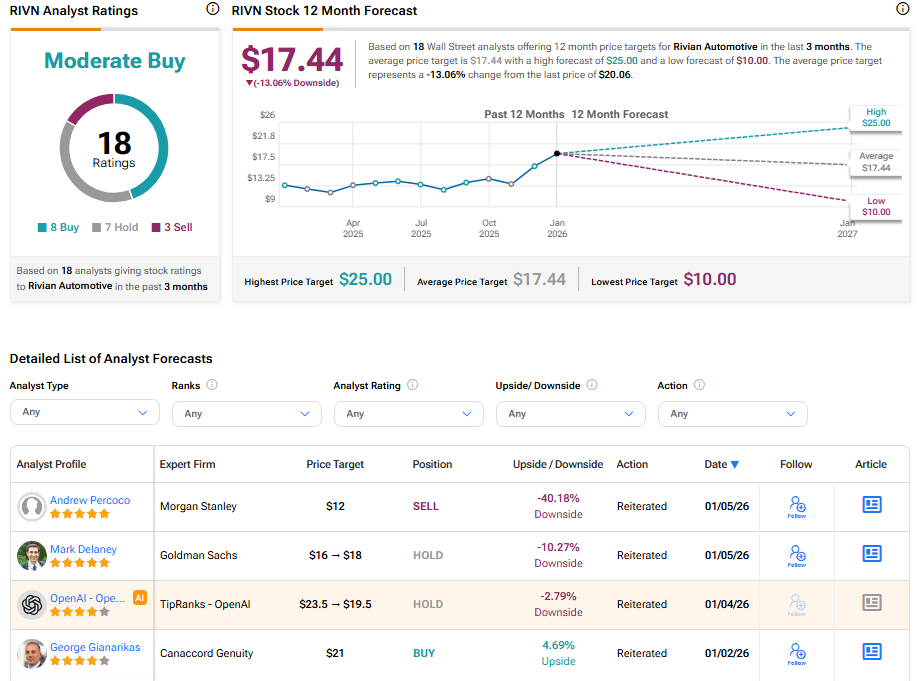
Task: Open Andrew Percoco's analyst profile link
Action: 90,500
